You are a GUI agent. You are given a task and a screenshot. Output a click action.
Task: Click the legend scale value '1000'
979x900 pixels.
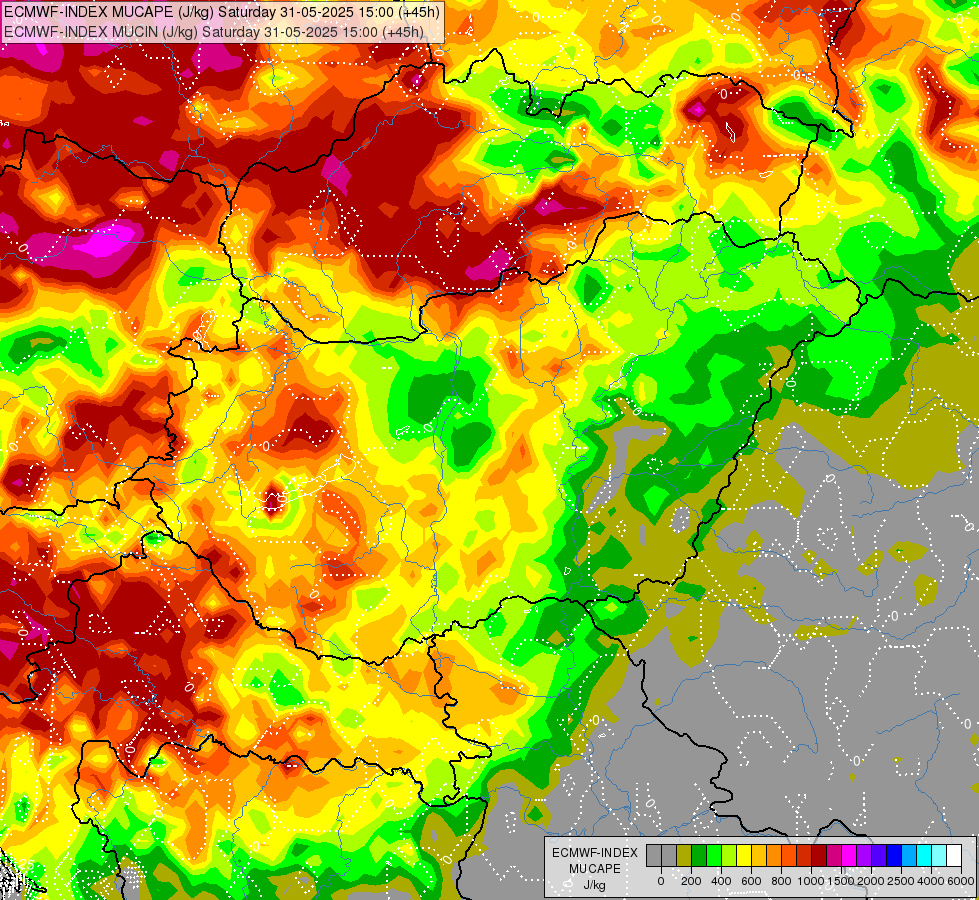(811, 881)
